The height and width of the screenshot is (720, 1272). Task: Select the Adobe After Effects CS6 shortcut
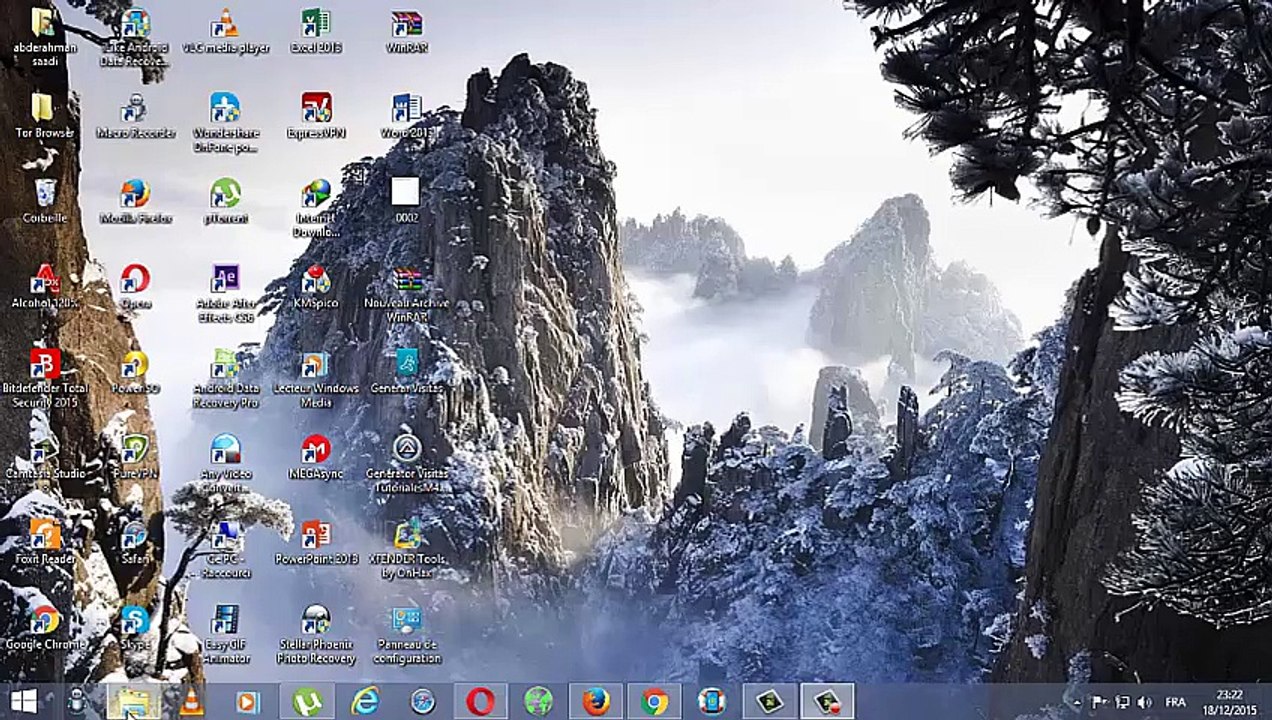(225, 292)
